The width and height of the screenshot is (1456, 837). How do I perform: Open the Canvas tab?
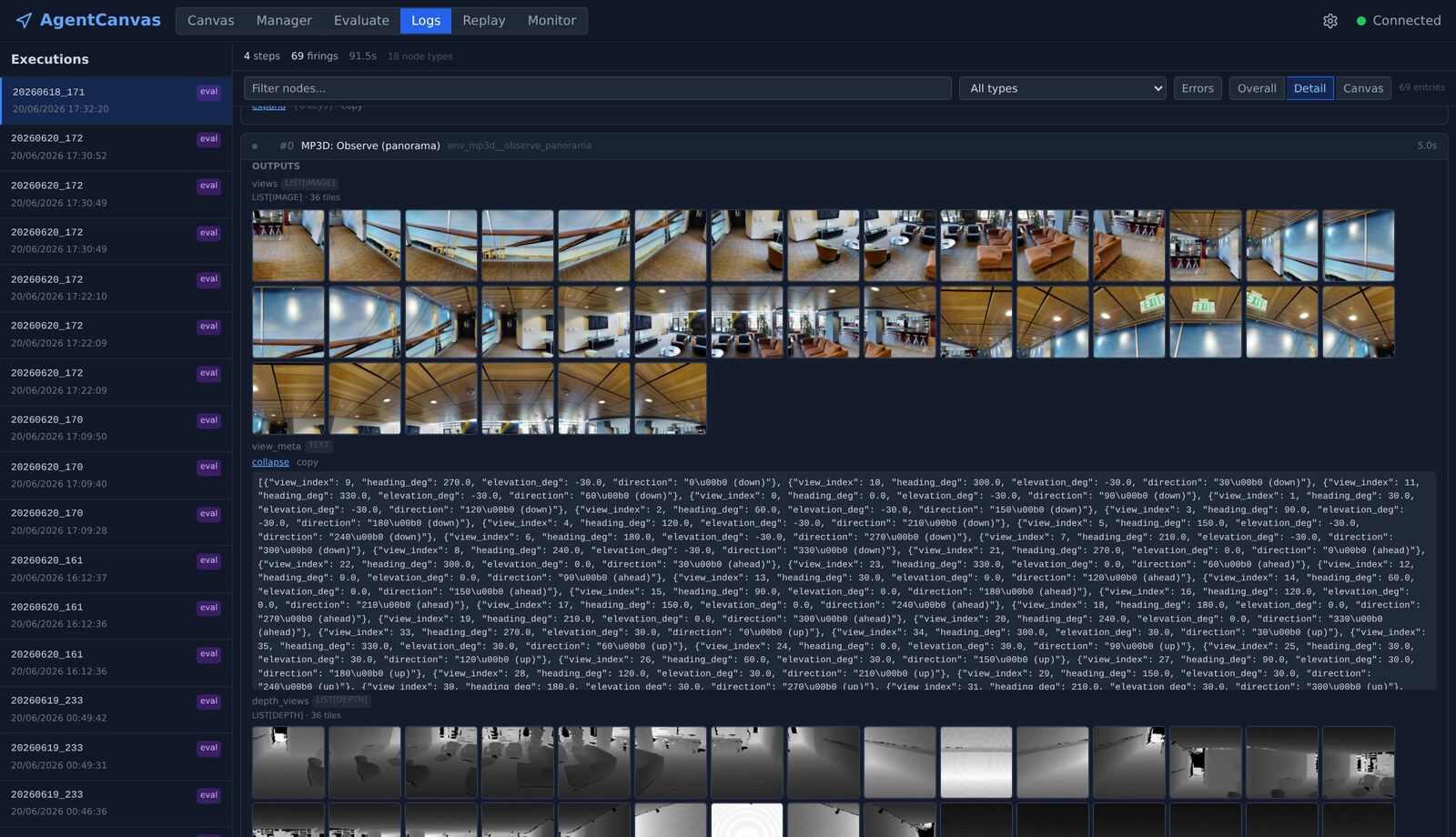210,20
